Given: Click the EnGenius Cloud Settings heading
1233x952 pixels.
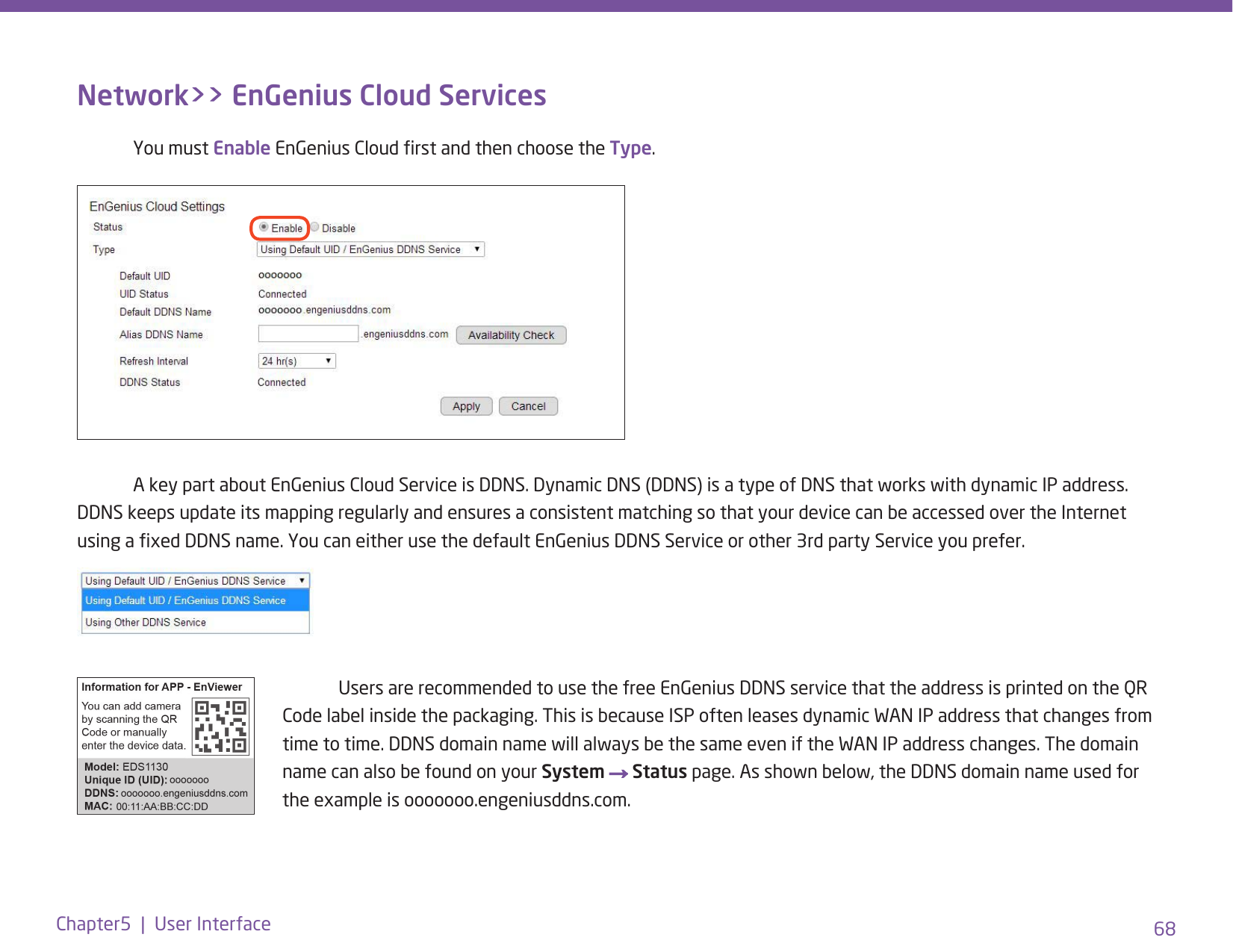Looking at the screenshot, I should click(x=157, y=206).
